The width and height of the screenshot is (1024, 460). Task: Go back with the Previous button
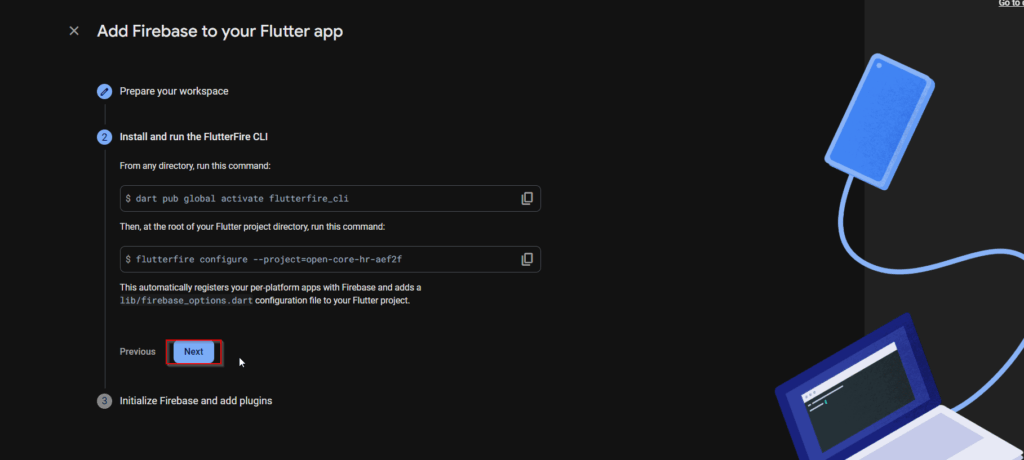[138, 352]
